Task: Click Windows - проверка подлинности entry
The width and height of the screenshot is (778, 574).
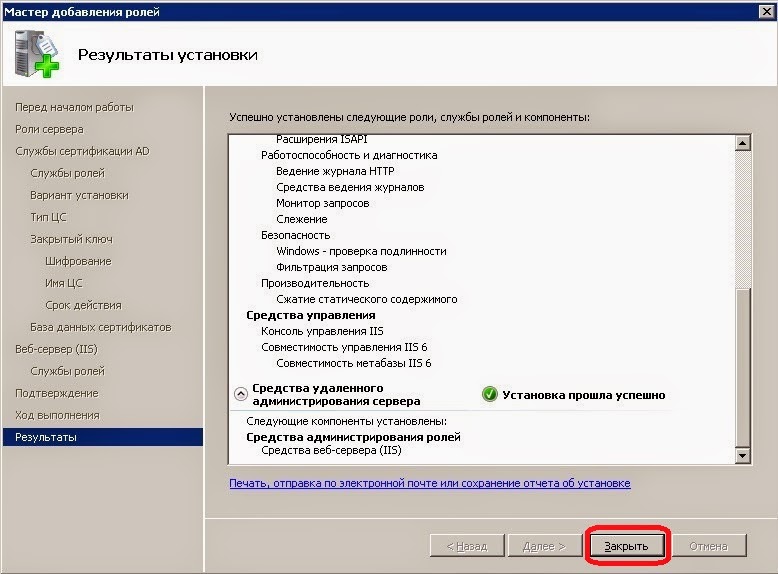Action: [361, 251]
